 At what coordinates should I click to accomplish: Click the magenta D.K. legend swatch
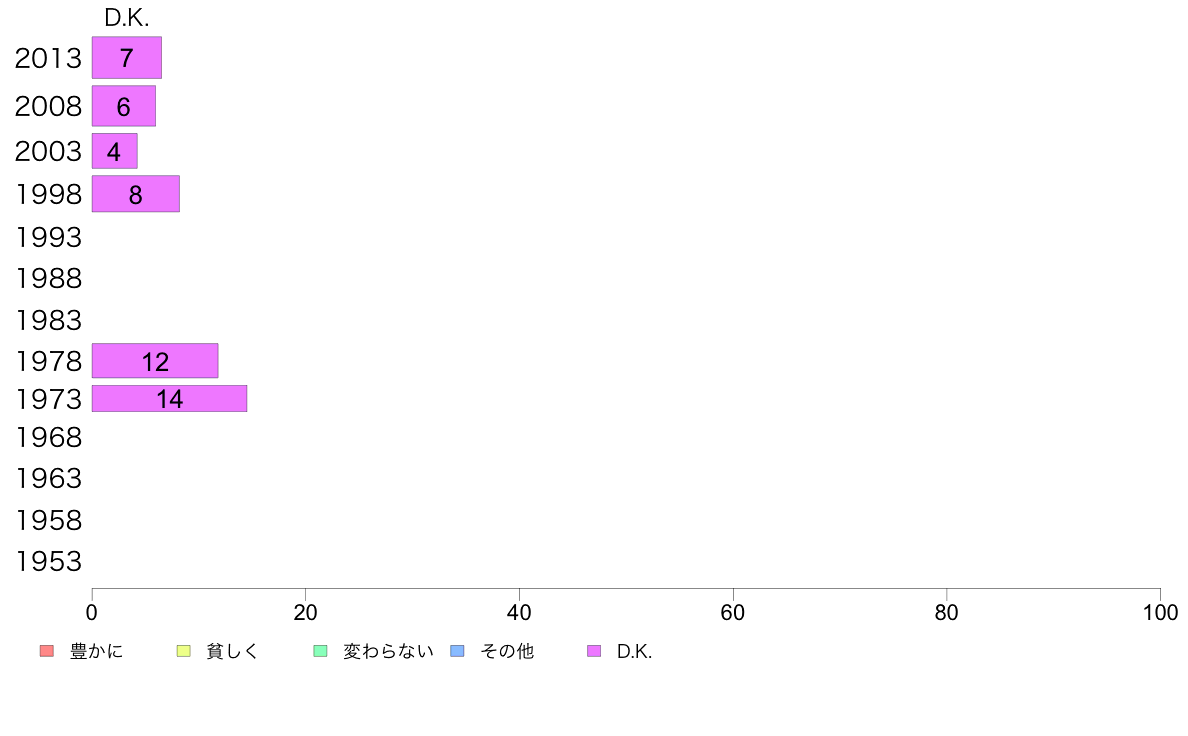click(x=594, y=651)
